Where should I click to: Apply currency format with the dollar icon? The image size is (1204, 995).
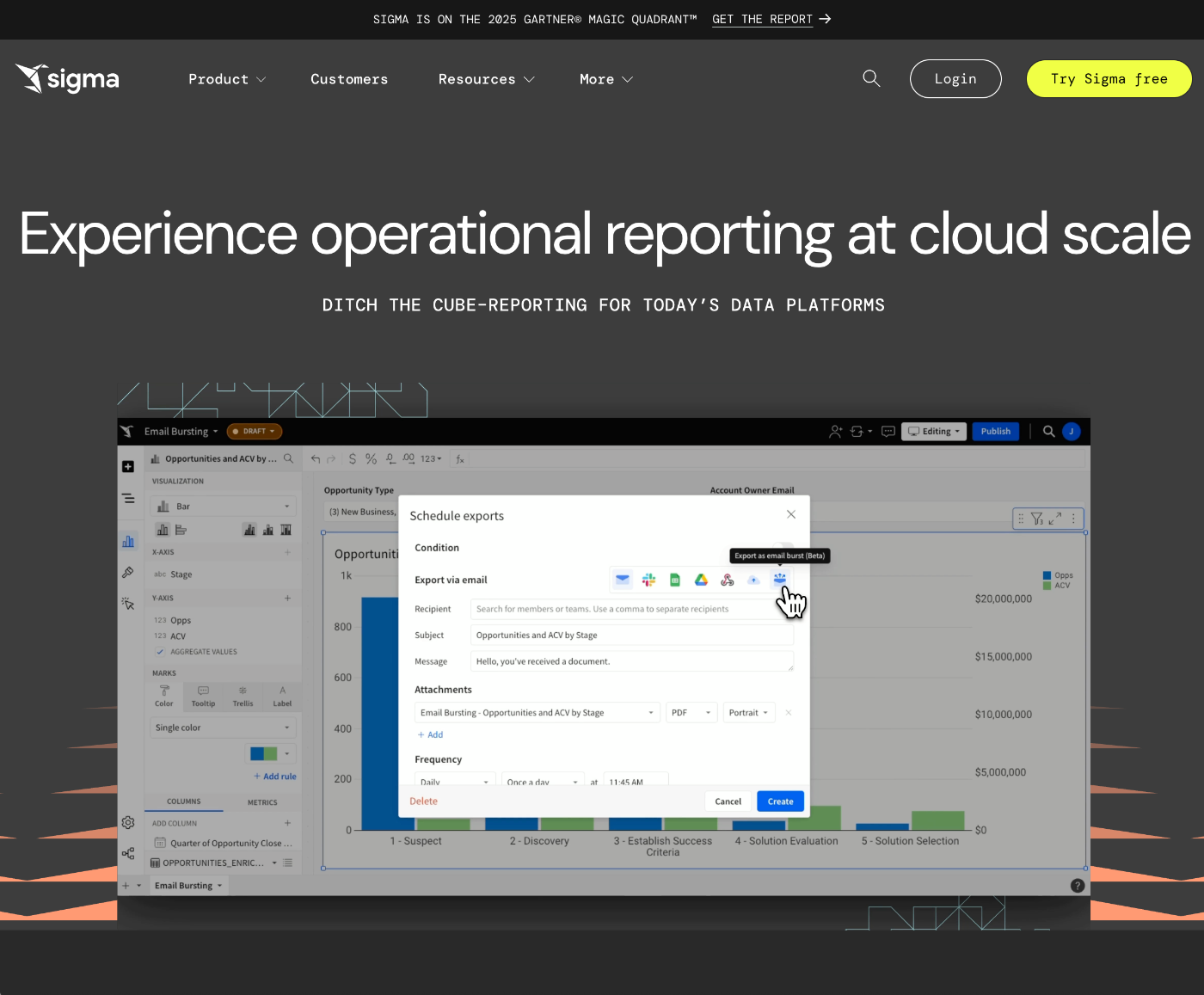353,459
